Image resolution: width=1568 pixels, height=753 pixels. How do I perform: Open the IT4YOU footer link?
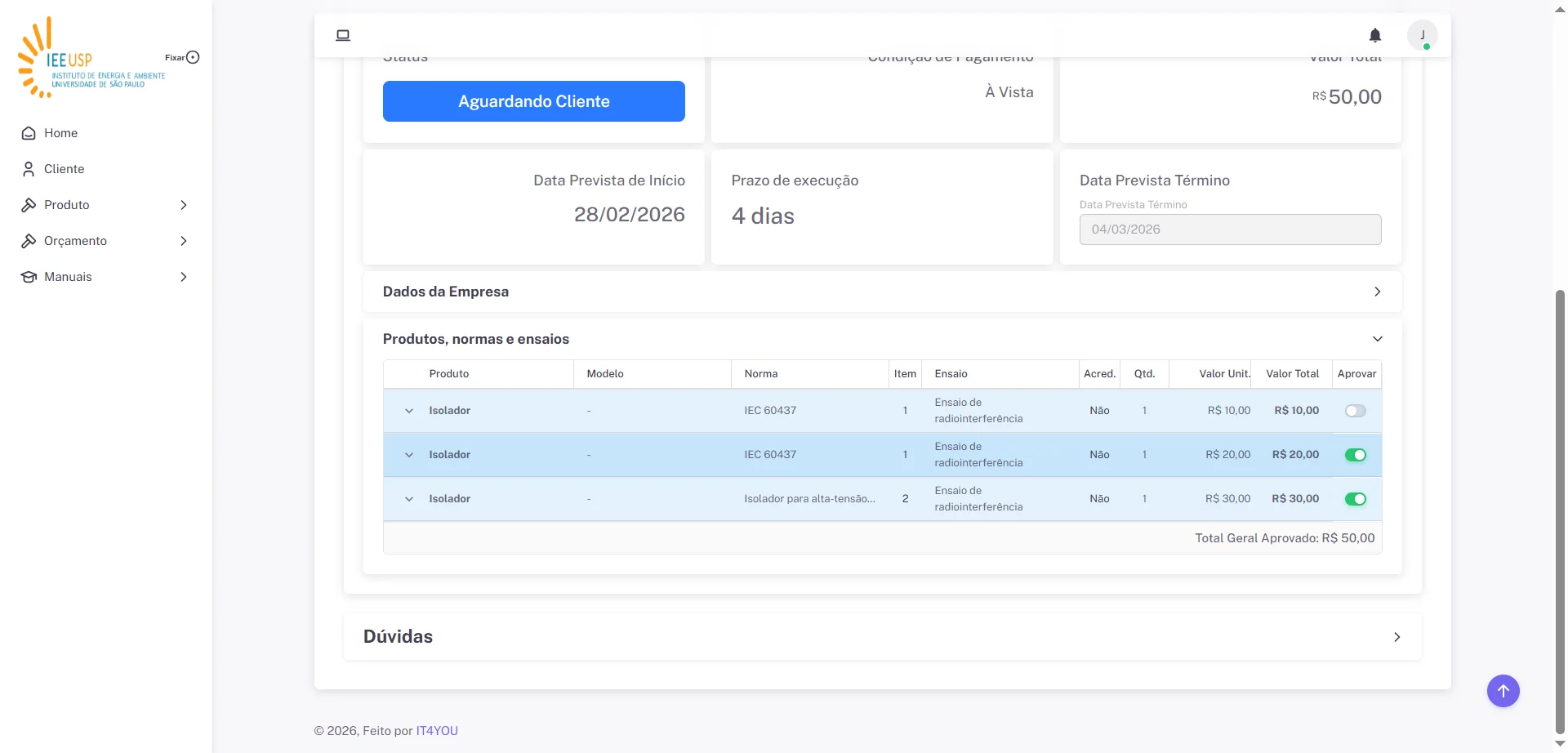click(x=437, y=731)
